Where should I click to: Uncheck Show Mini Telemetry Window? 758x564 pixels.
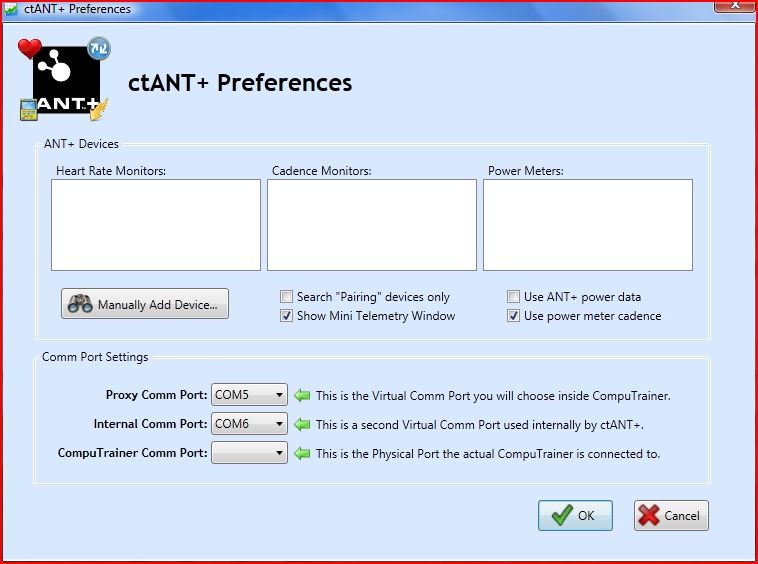click(286, 316)
